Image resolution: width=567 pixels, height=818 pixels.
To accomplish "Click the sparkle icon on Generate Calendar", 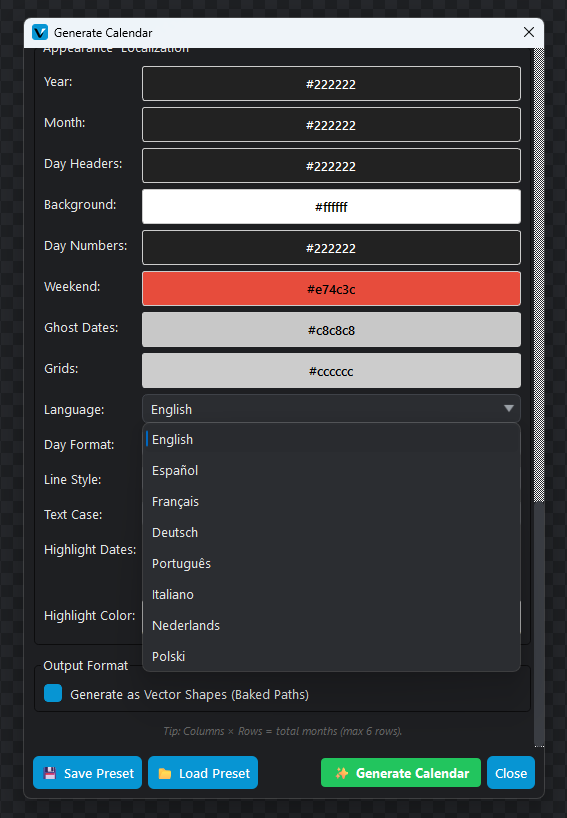I will [x=342, y=773].
